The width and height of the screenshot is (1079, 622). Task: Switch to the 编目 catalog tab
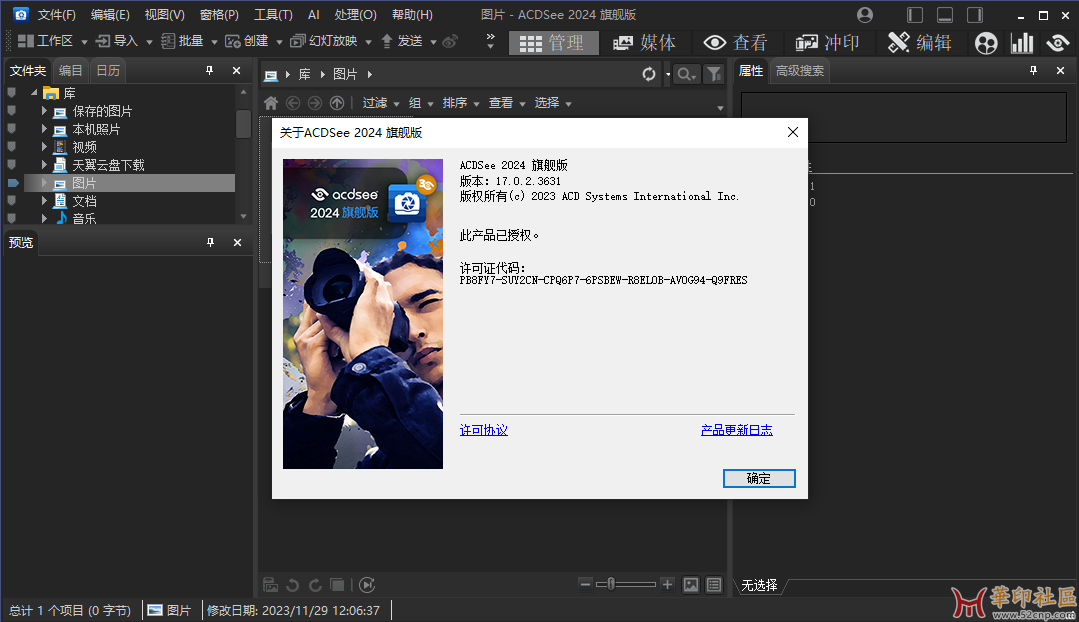tap(70, 70)
